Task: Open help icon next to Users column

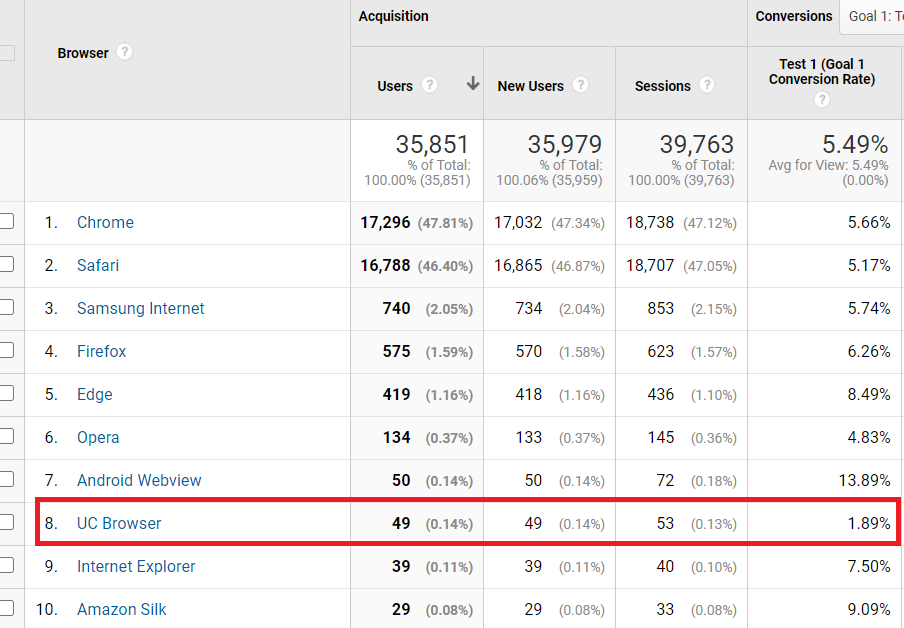Action: tap(429, 85)
